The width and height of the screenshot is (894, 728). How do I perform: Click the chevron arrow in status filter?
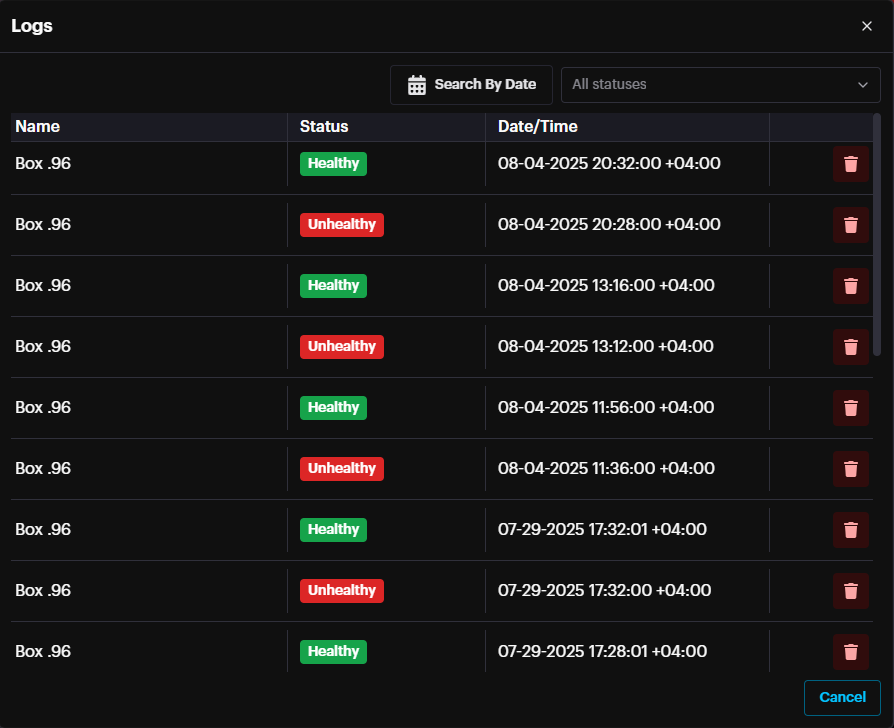tap(863, 85)
